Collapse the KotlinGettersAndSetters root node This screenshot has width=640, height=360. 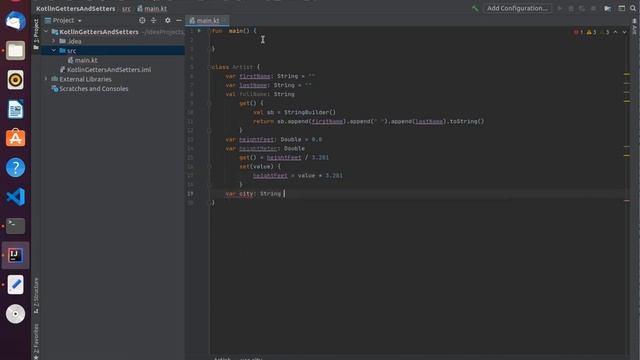[x=46, y=31]
